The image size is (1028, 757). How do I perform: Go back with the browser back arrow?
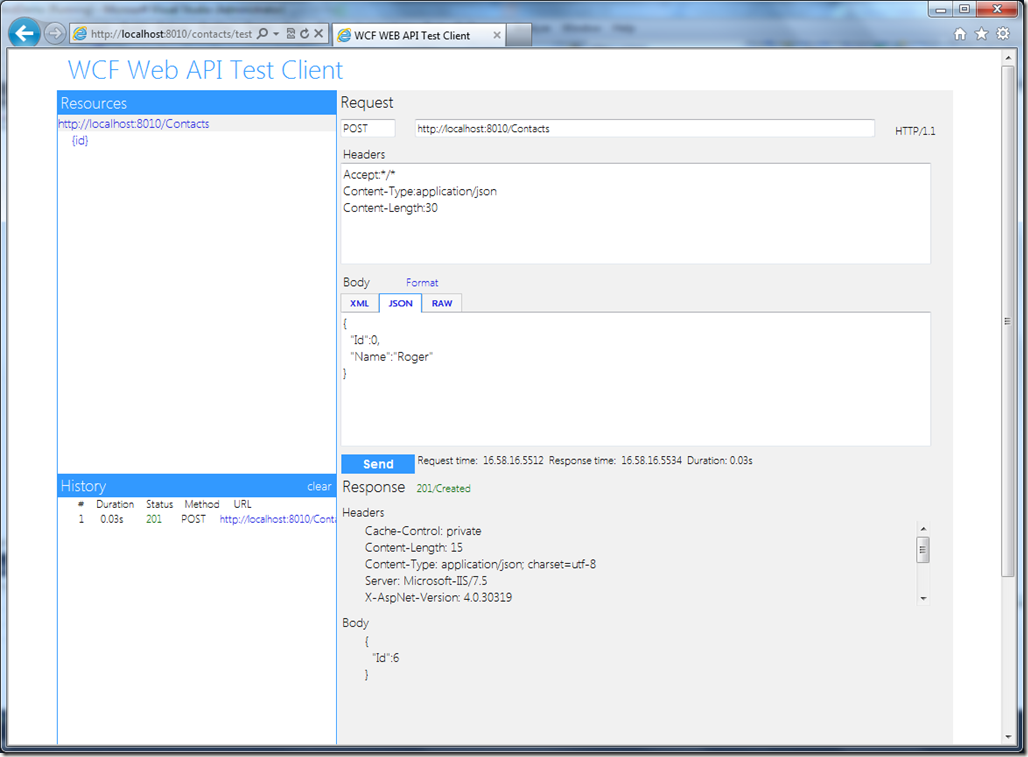(x=24, y=33)
